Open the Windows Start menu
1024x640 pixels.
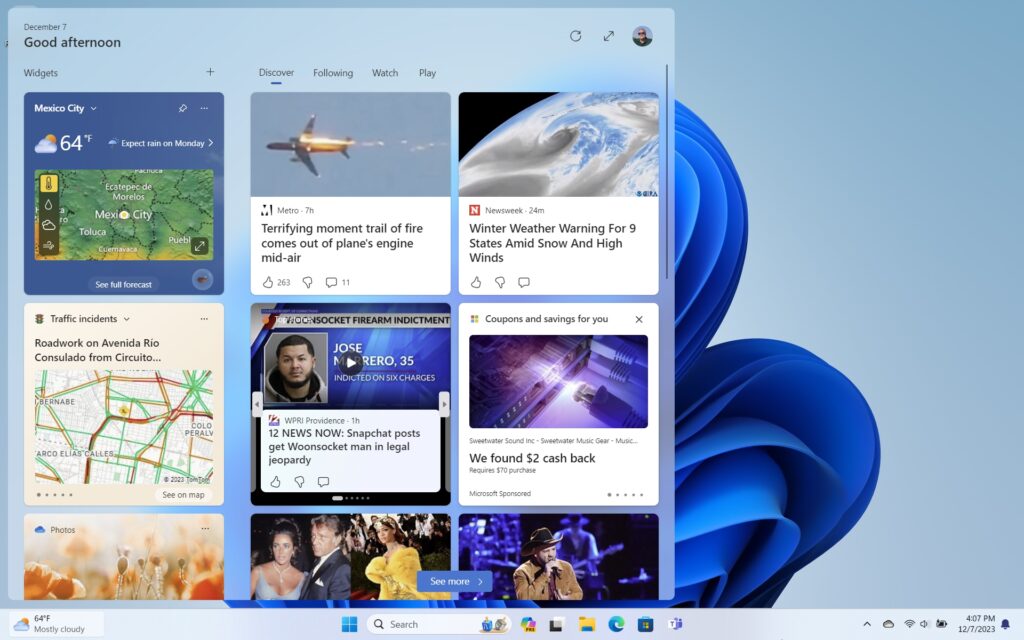349,624
